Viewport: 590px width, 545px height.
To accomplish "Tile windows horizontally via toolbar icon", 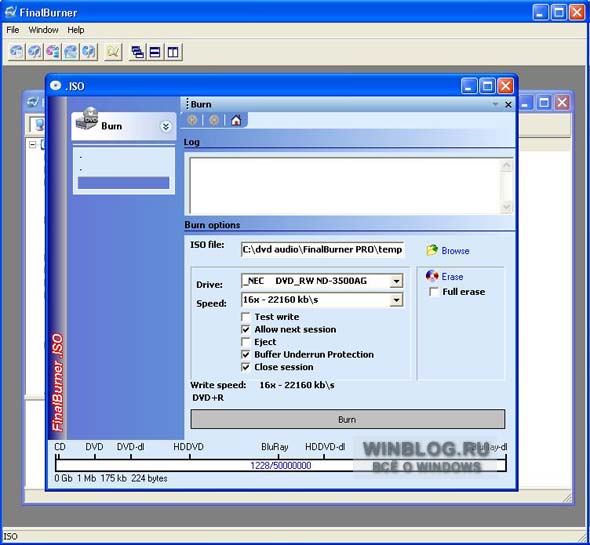I will pos(155,52).
